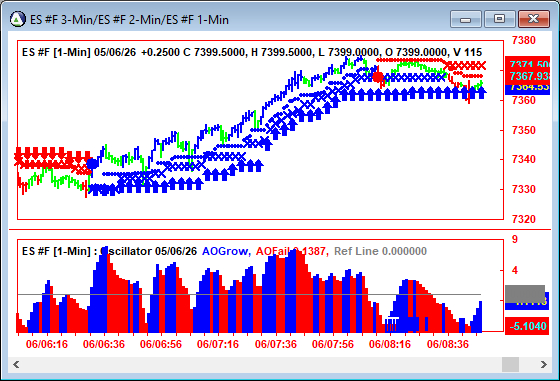This screenshot has width=560, height=381.
Task: Click the 7380 price axis label
Action: click(524, 40)
